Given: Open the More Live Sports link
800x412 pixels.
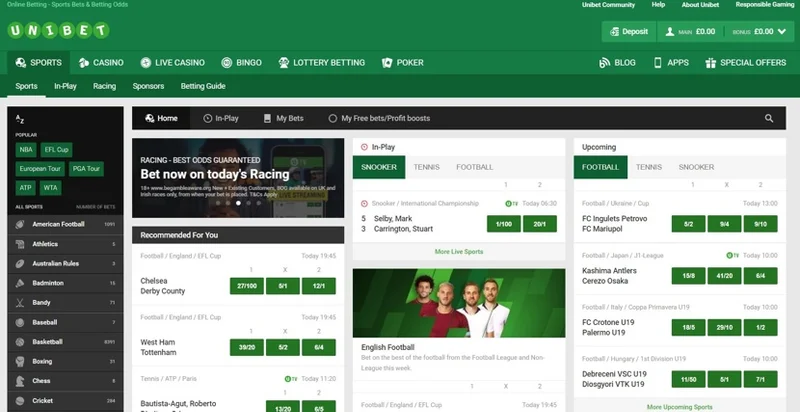Looking at the screenshot, I should [x=459, y=252].
